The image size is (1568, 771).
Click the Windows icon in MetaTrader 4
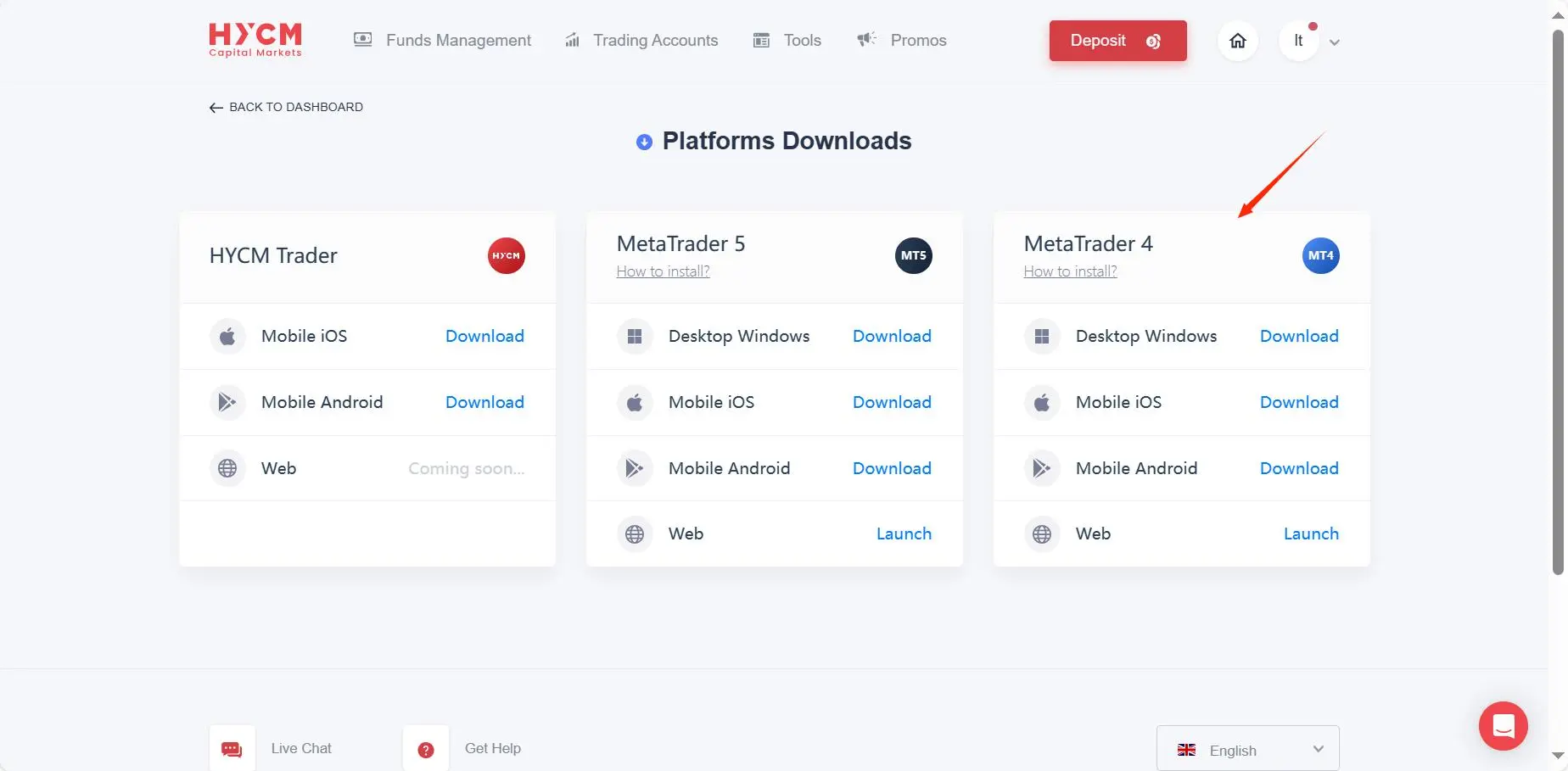pos(1042,337)
